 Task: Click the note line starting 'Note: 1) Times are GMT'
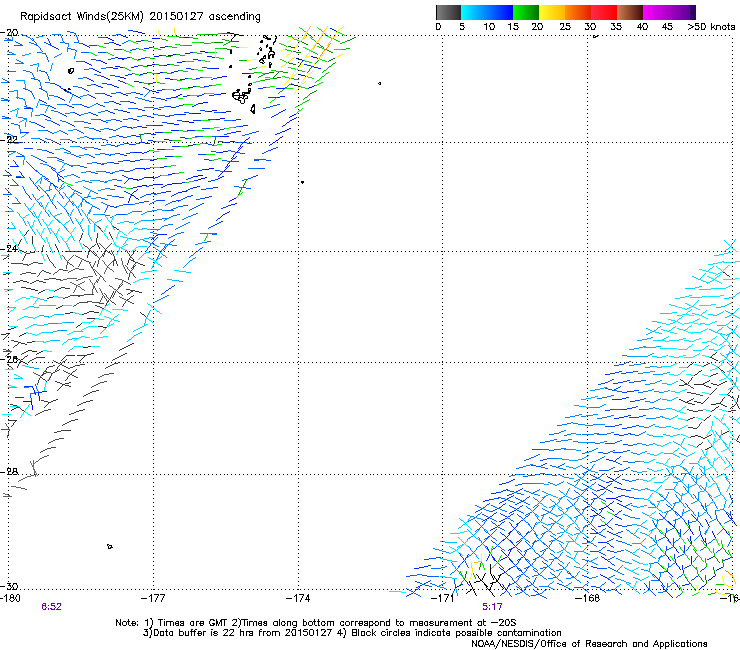tap(316, 623)
